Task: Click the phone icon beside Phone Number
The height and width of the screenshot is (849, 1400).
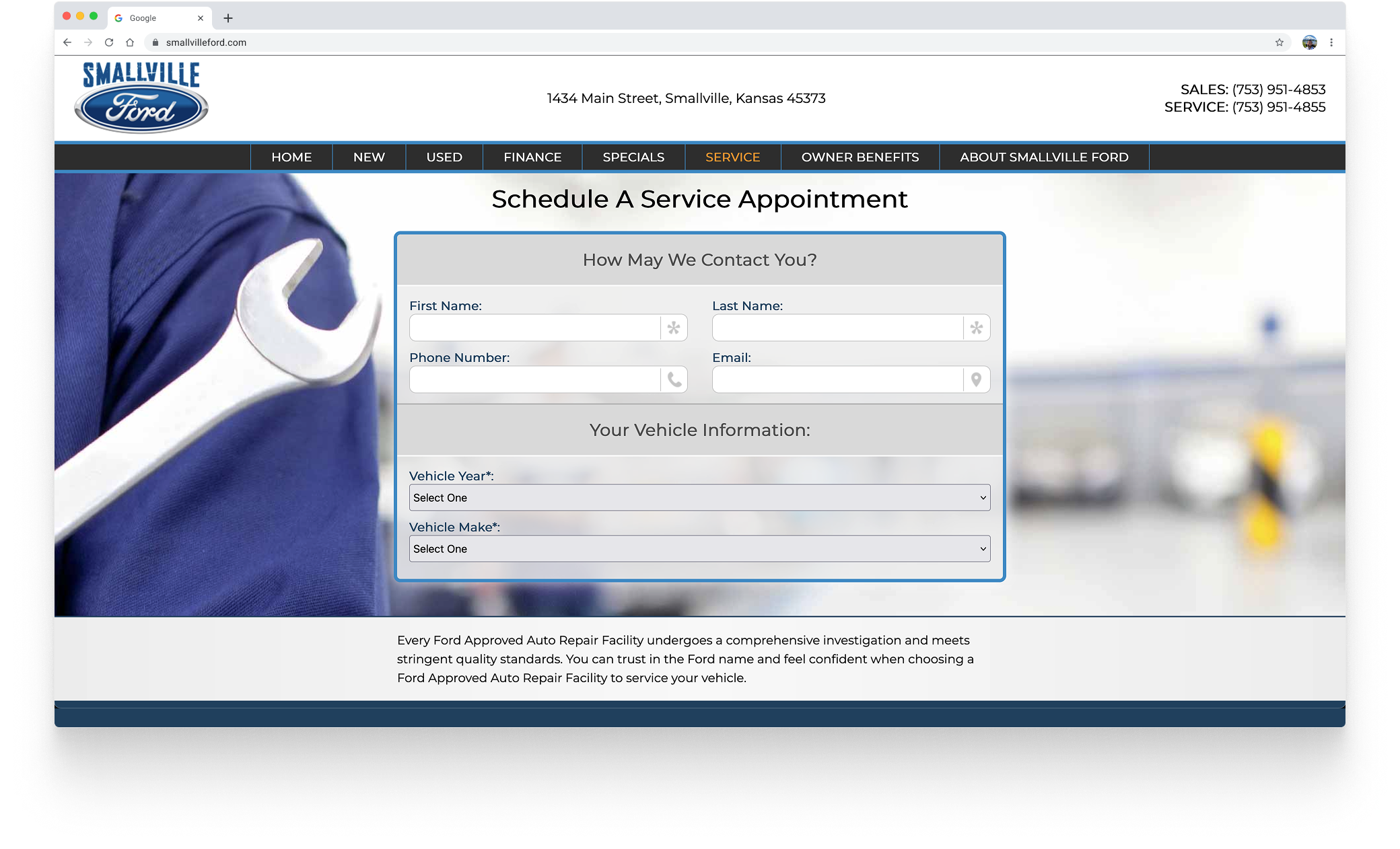Action: [674, 380]
